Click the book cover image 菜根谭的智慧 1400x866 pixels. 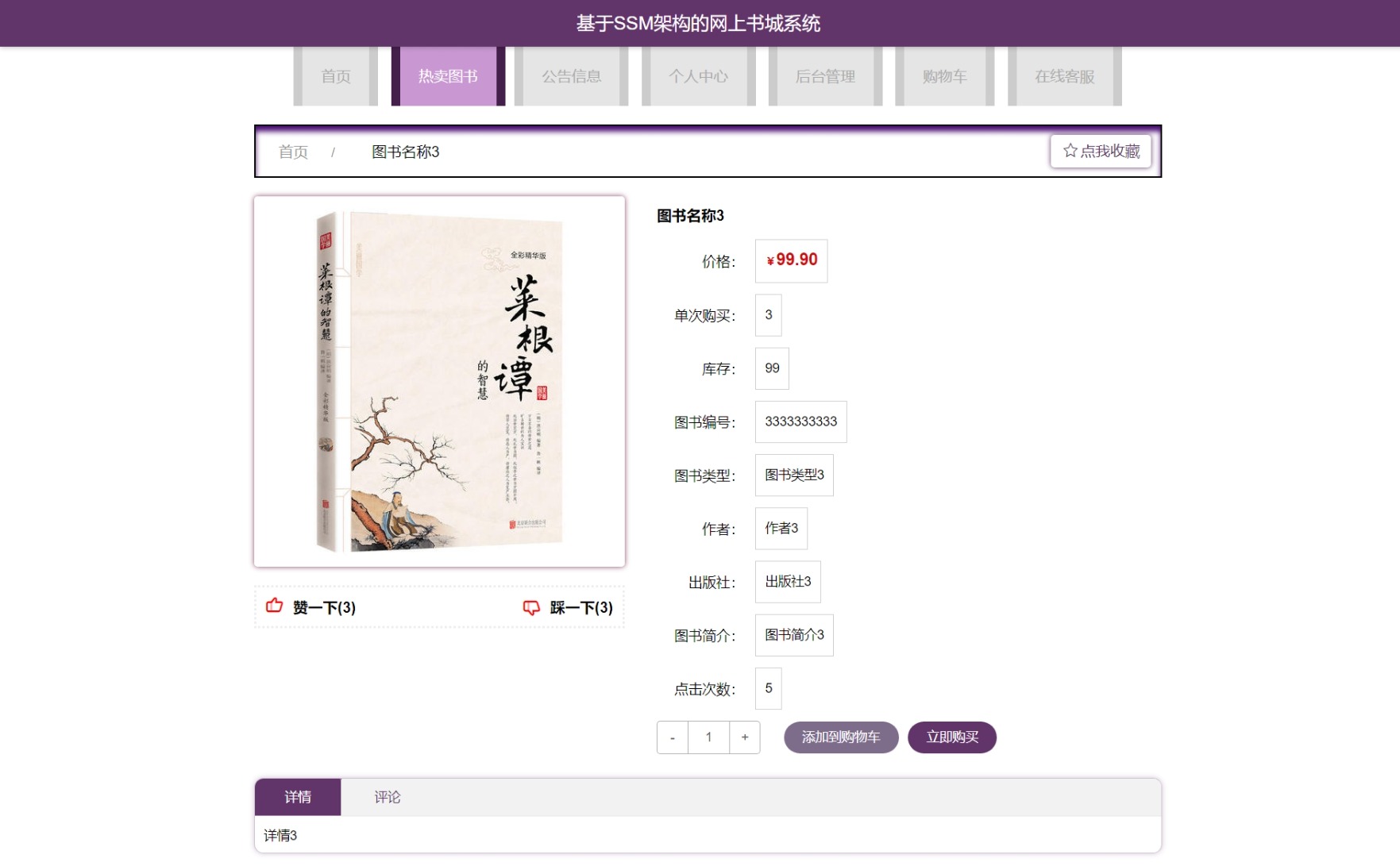tap(440, 381)
